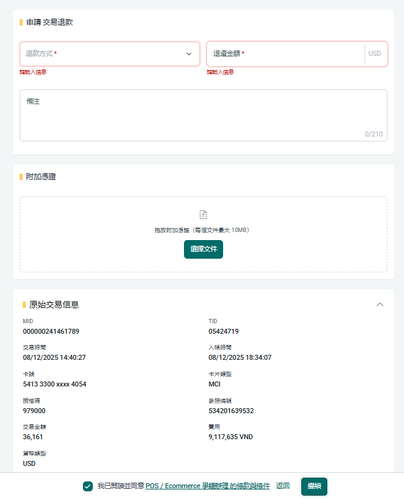Select the transaction amount 36,161
Screen dimensions: 404x500
click(33, 437)
